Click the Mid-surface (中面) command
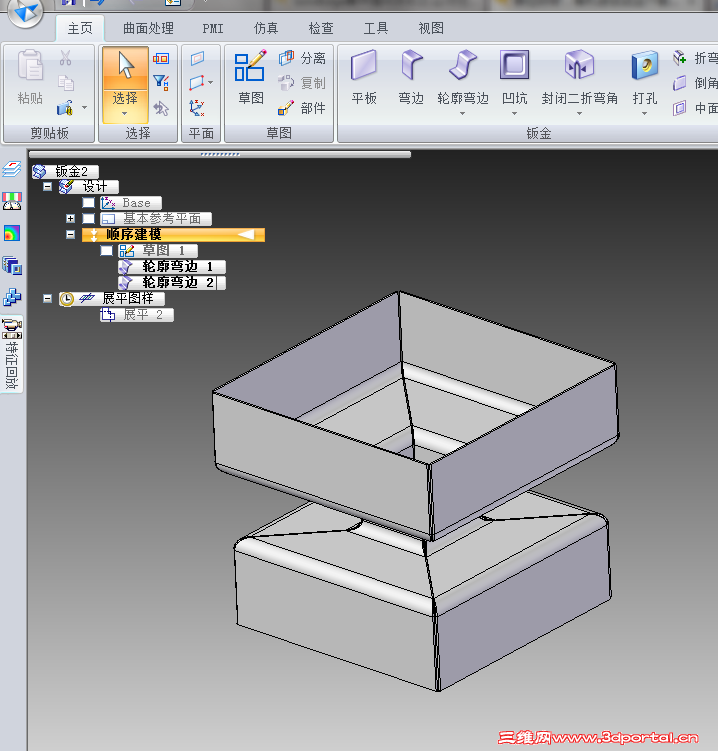This screenshot has width=718, height=751. point(695,108)
